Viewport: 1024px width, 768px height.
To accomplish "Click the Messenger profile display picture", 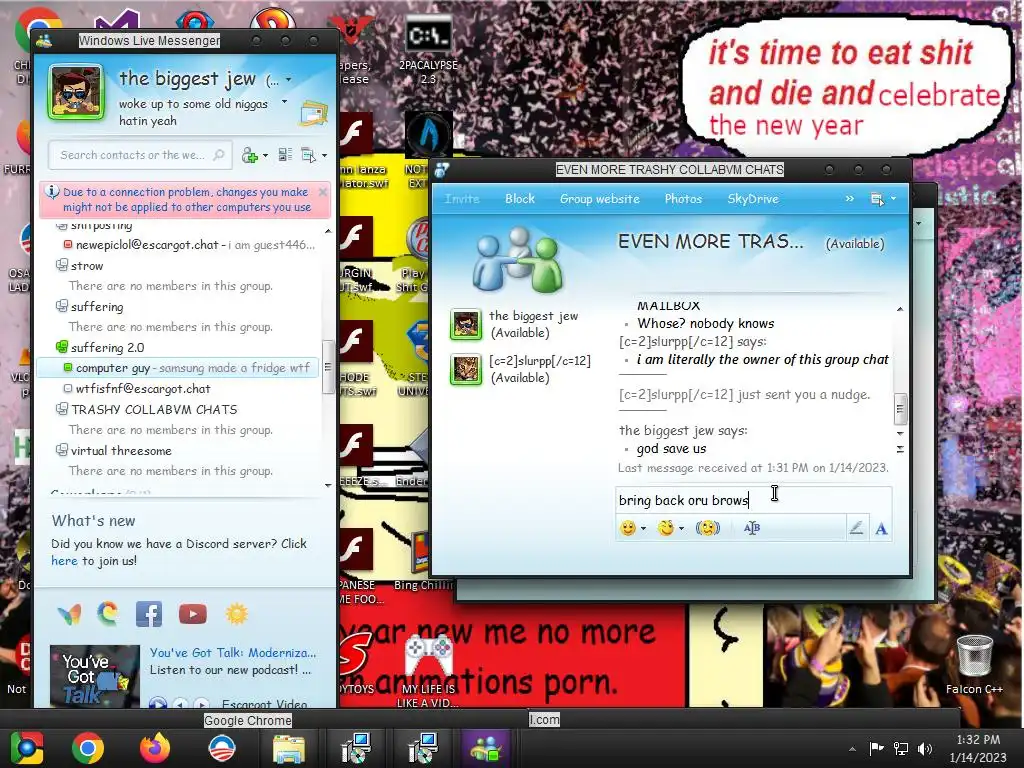I will tap(76, 92).
